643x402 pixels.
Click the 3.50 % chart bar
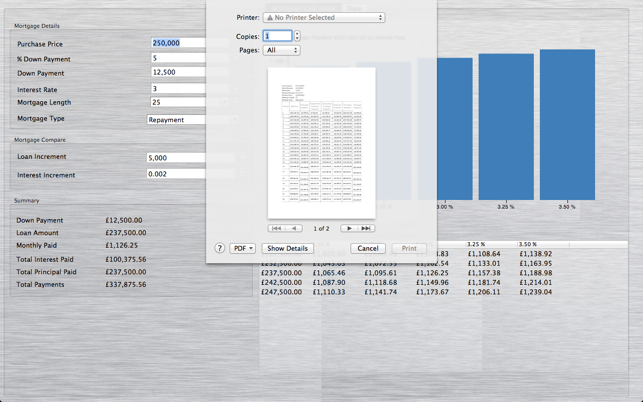(x=567, y=125)
